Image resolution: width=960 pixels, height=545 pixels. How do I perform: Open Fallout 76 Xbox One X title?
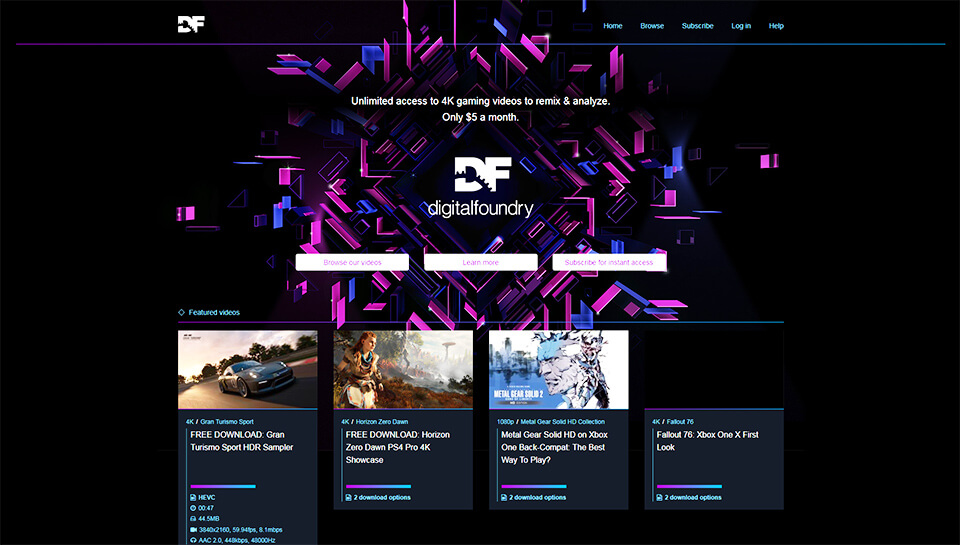[707, 441]
